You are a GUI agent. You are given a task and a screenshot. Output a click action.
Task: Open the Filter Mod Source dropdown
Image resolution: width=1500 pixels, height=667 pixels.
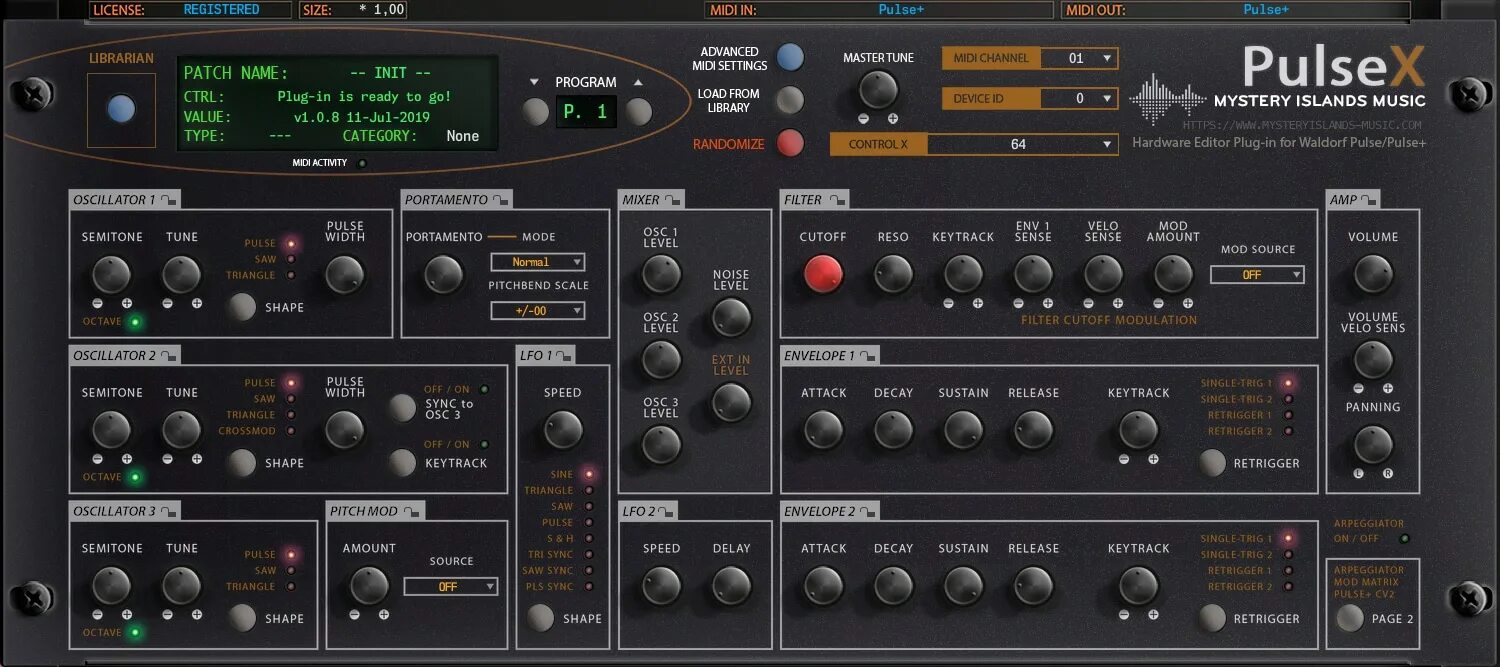1257,274
